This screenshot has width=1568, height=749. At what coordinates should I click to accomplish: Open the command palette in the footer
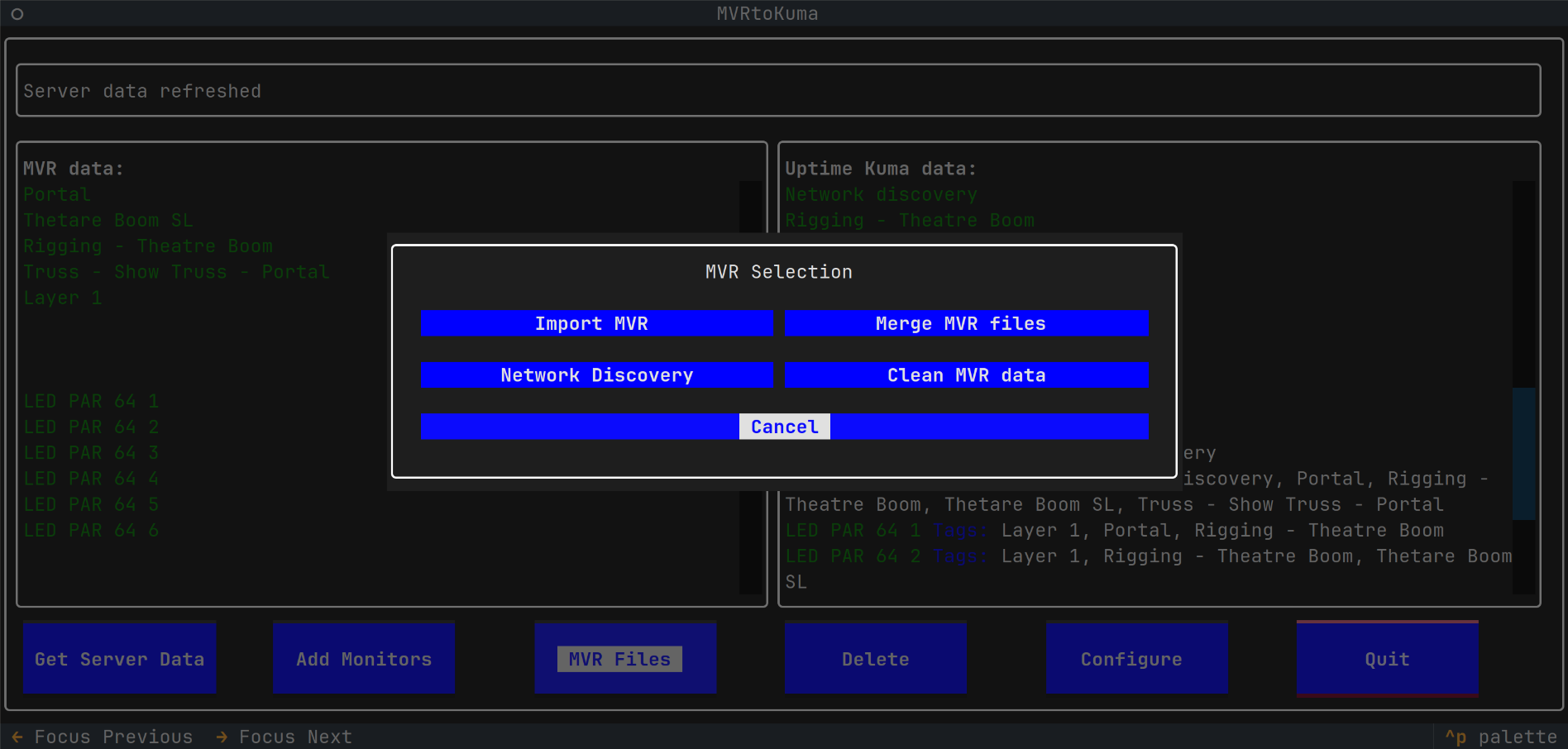[1501, 737]
